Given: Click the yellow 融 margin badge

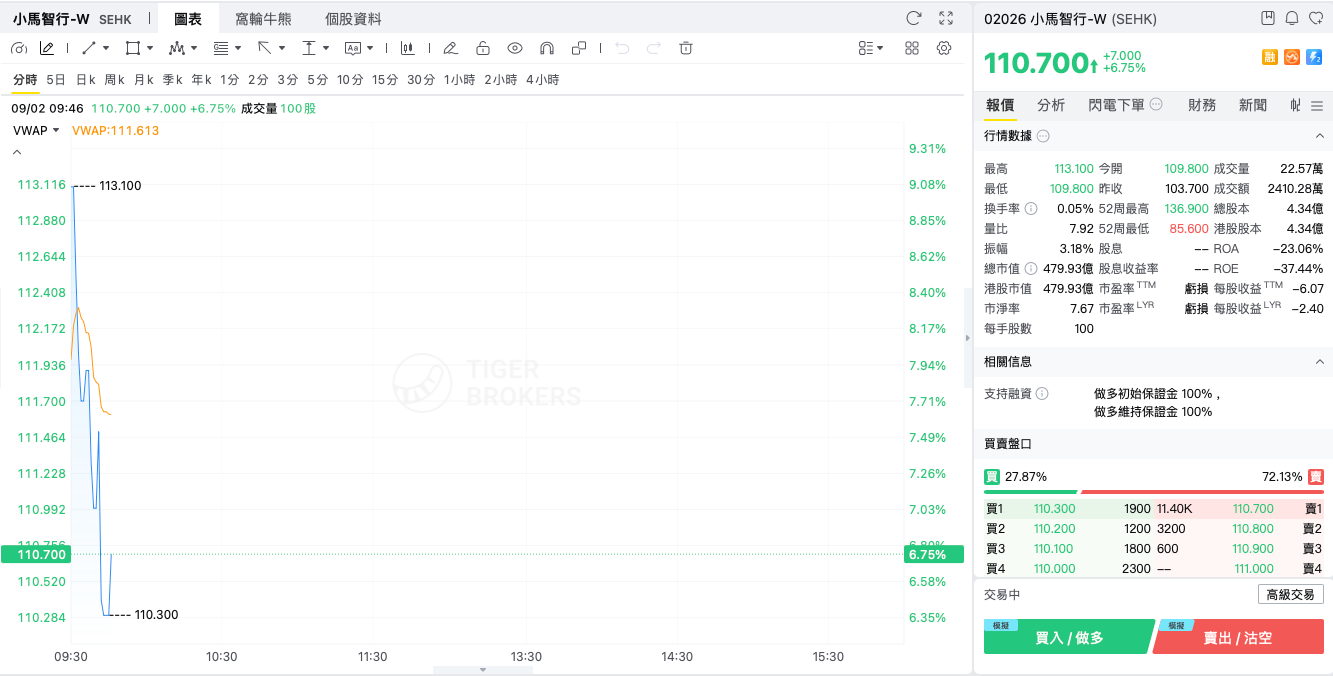Looking at the screenshot, I should point(1270,57).
